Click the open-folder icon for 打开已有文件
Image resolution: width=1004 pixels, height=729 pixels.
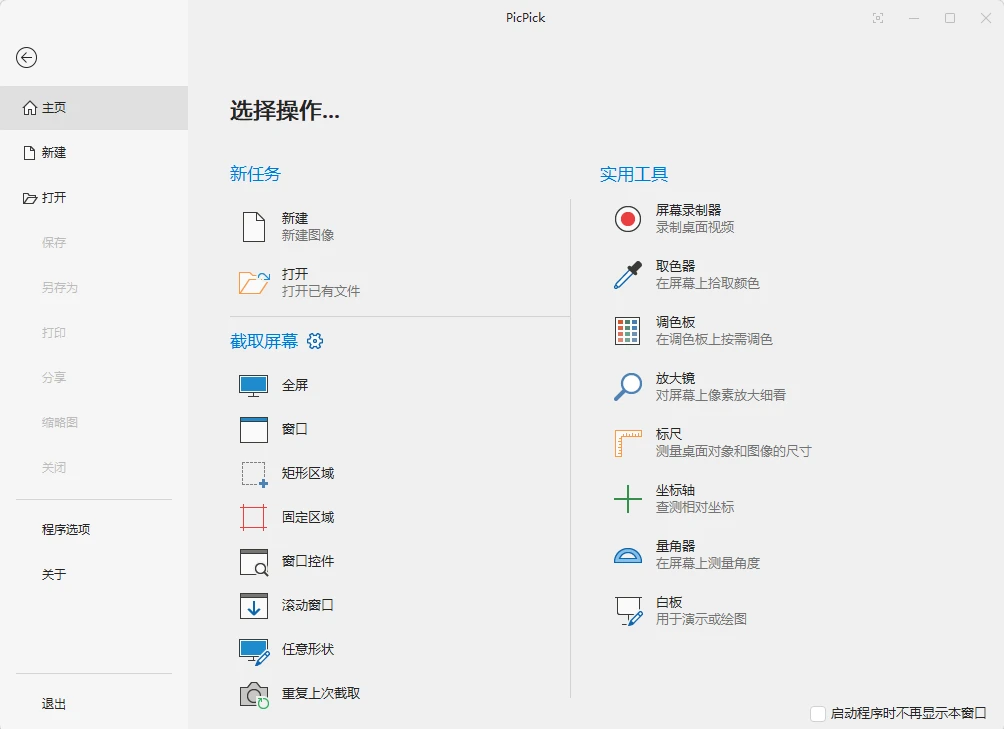(254, 282)
